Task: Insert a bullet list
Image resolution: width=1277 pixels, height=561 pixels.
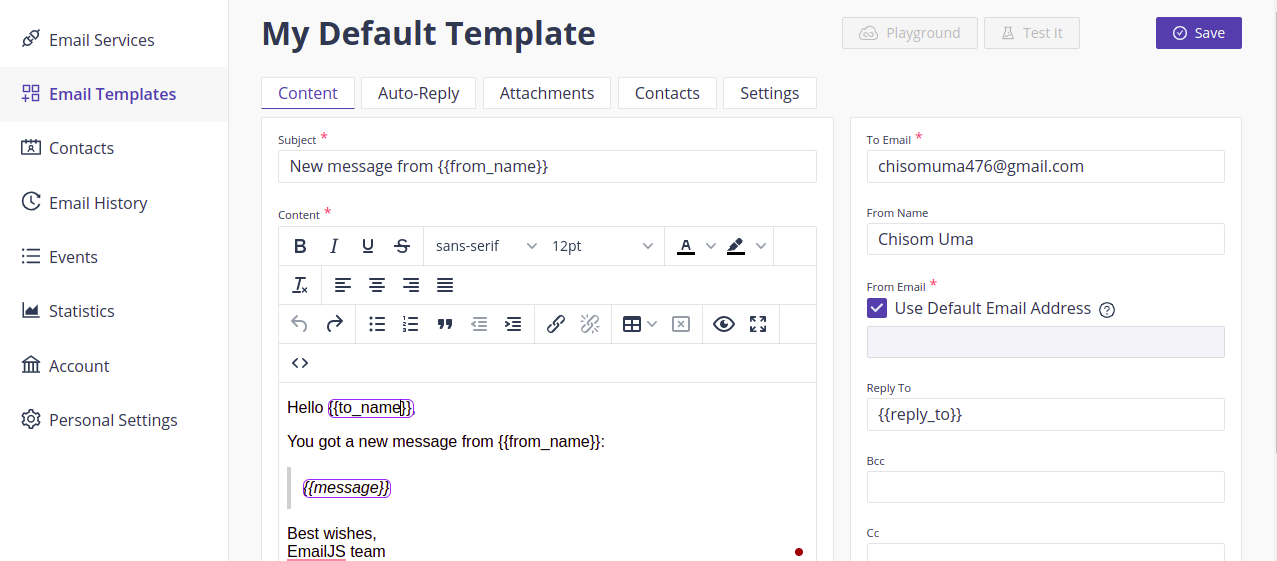Action: click(x=377, y=324)
